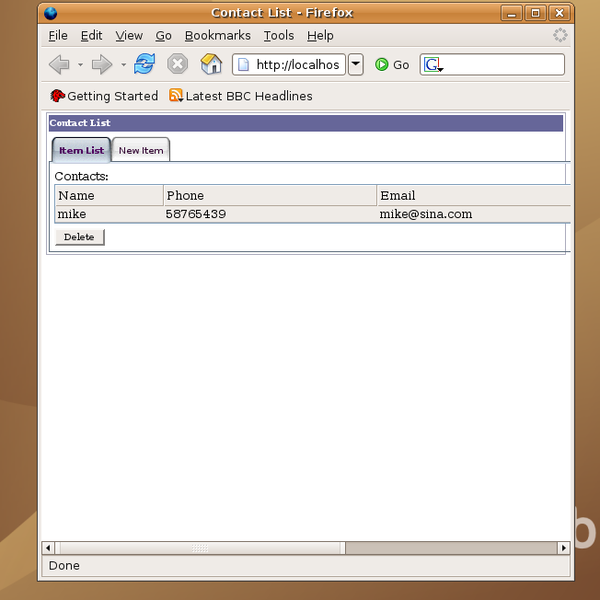Screen dimensions: 600x600
Task: Click the Phone column header
Action: point(270,195)
